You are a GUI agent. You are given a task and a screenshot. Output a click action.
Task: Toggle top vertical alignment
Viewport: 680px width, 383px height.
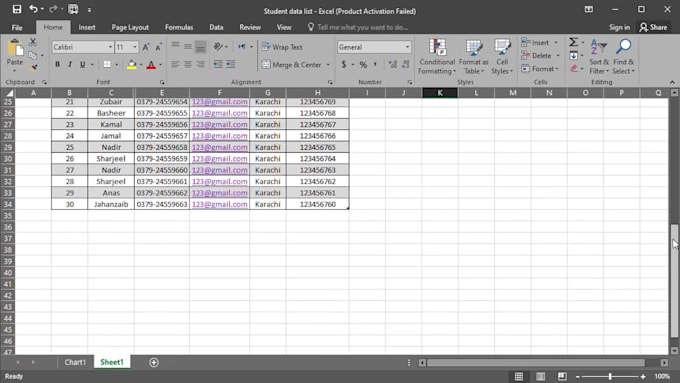pos(175,47)
